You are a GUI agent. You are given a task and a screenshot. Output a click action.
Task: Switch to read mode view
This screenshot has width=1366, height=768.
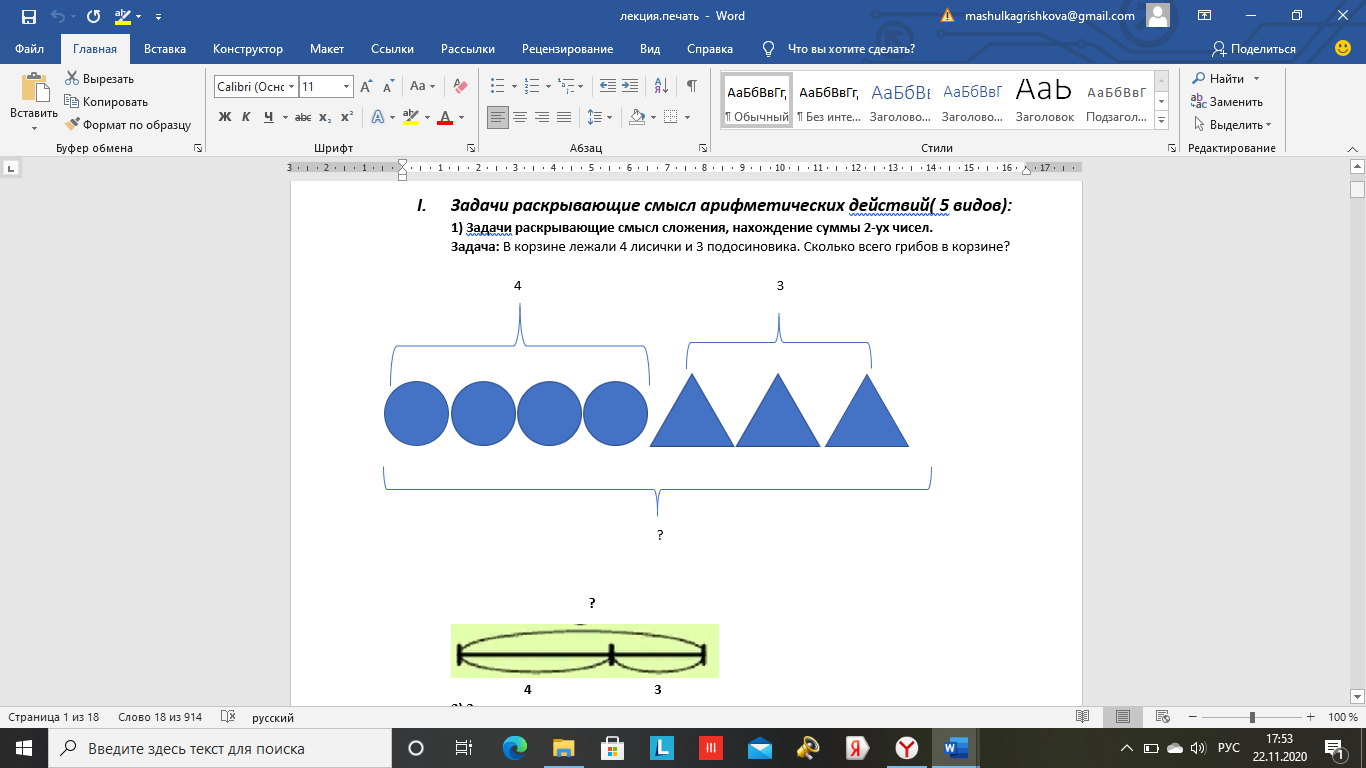point(1082,717)
